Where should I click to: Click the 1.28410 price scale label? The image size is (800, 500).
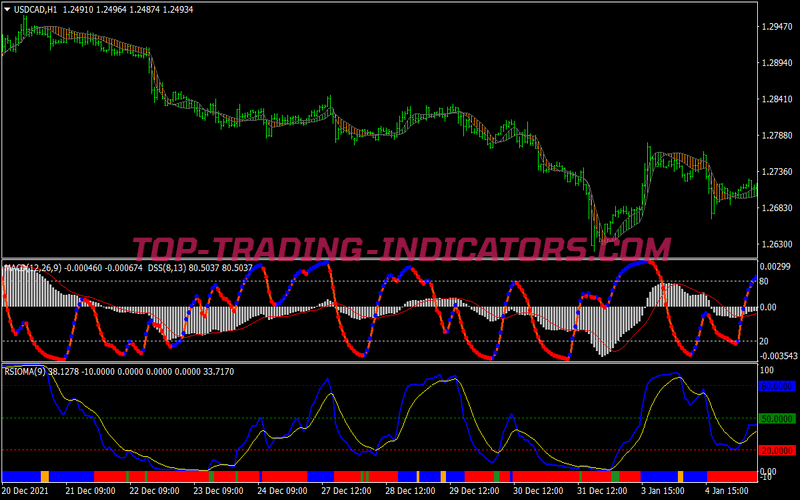pos(778,99)
